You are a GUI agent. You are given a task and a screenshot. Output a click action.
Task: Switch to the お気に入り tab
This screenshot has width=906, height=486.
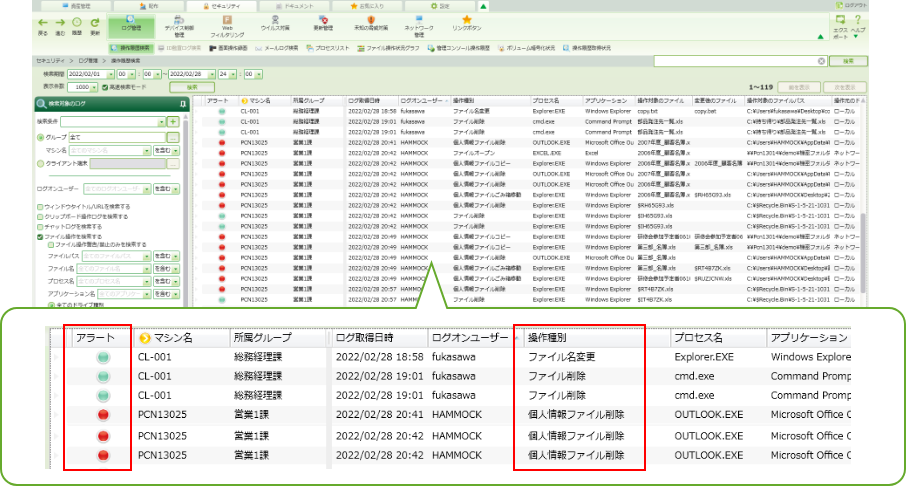click(x=367, y=6)
